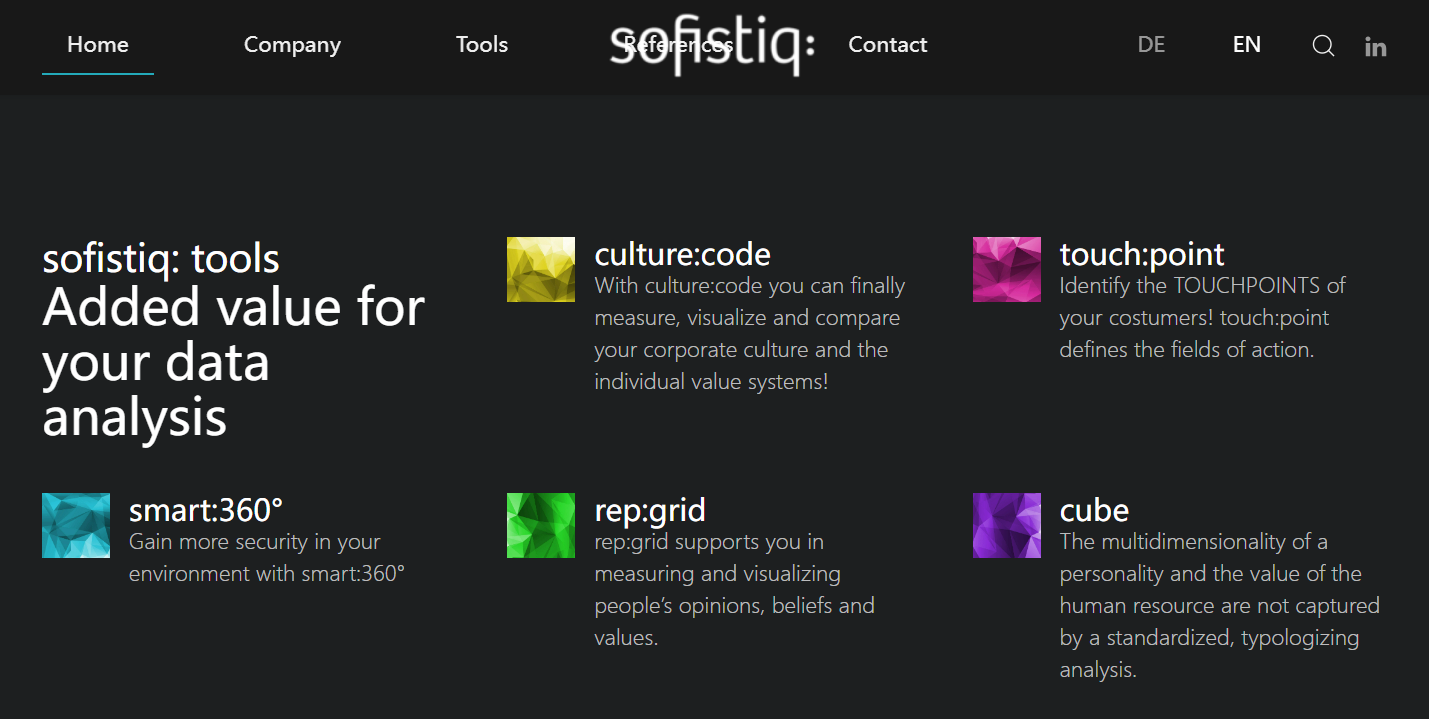
Task: Click the cube heading link
Action: 1094,510
